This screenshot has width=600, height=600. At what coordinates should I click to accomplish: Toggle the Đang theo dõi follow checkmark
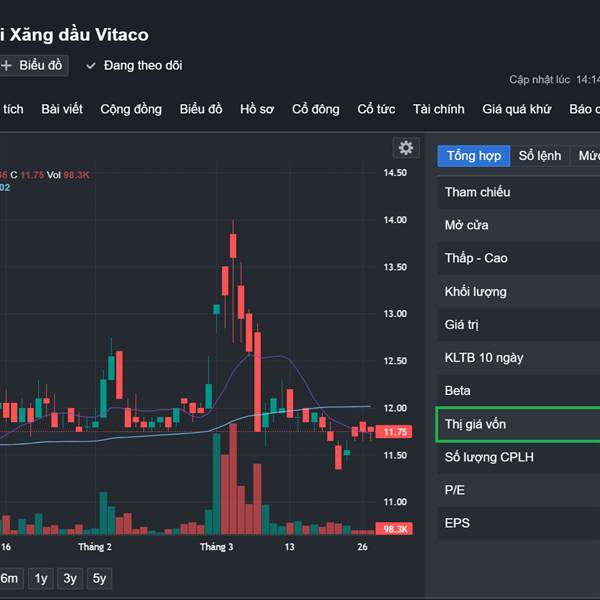tap(91, 65)
